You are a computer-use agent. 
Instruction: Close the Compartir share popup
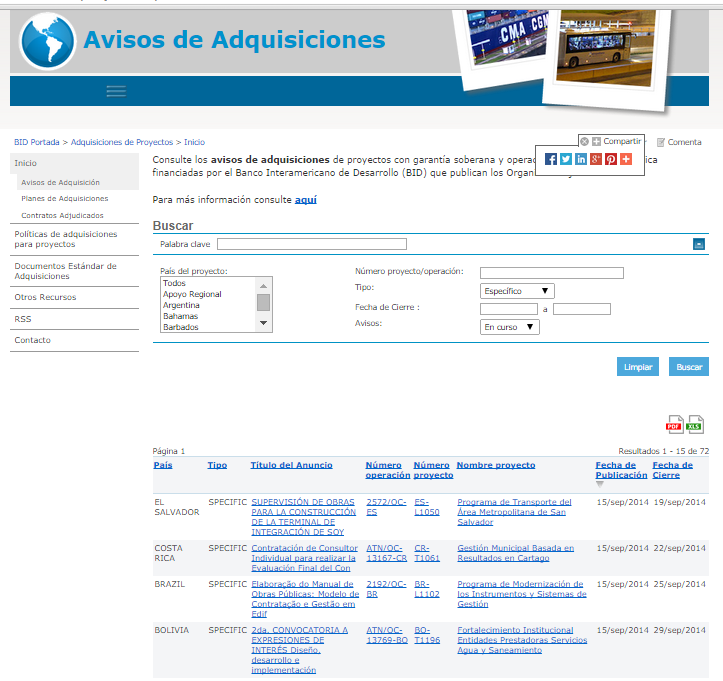[x=585, y=142]
